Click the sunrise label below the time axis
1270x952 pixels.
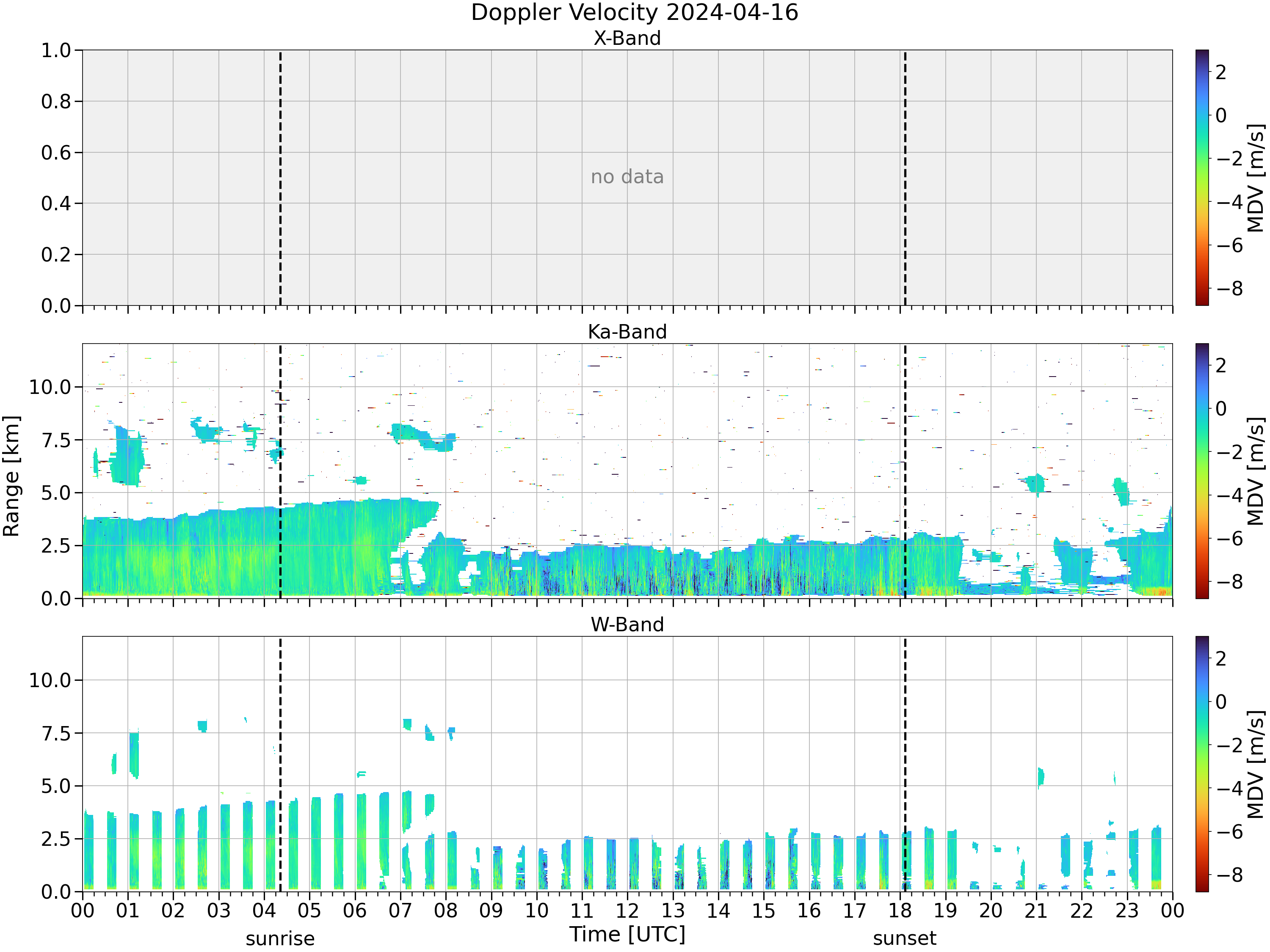[x=280, y=939]
